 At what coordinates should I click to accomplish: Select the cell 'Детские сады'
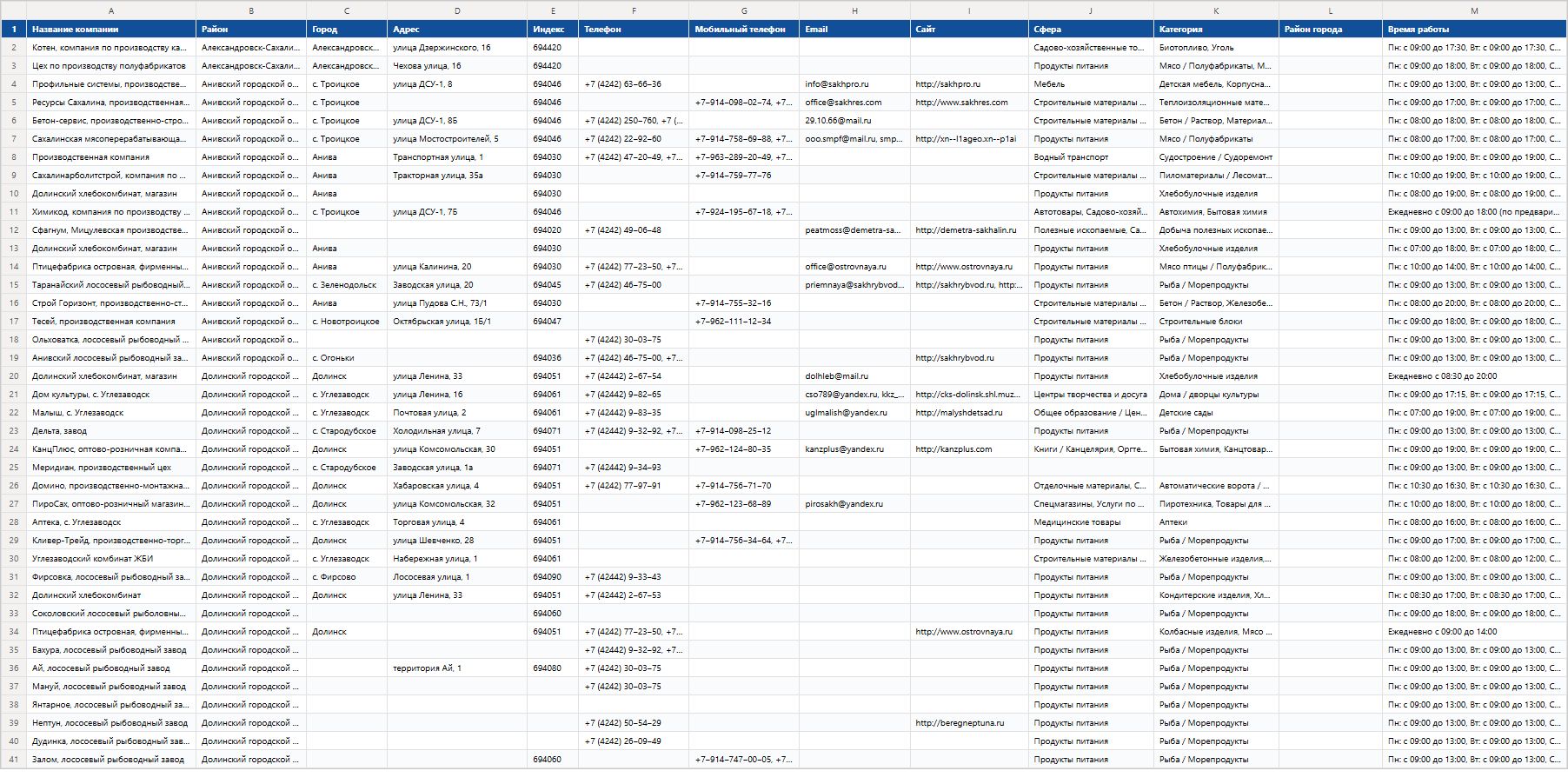1216,413
